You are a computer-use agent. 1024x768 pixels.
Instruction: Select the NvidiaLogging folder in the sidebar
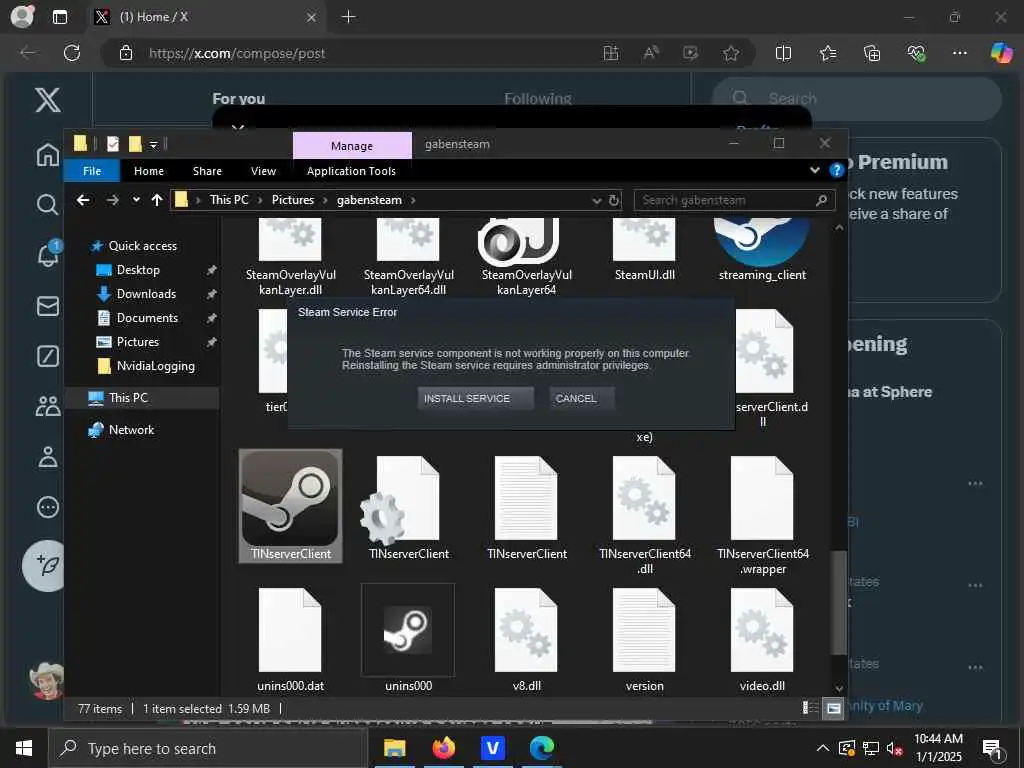pos(155,366)
